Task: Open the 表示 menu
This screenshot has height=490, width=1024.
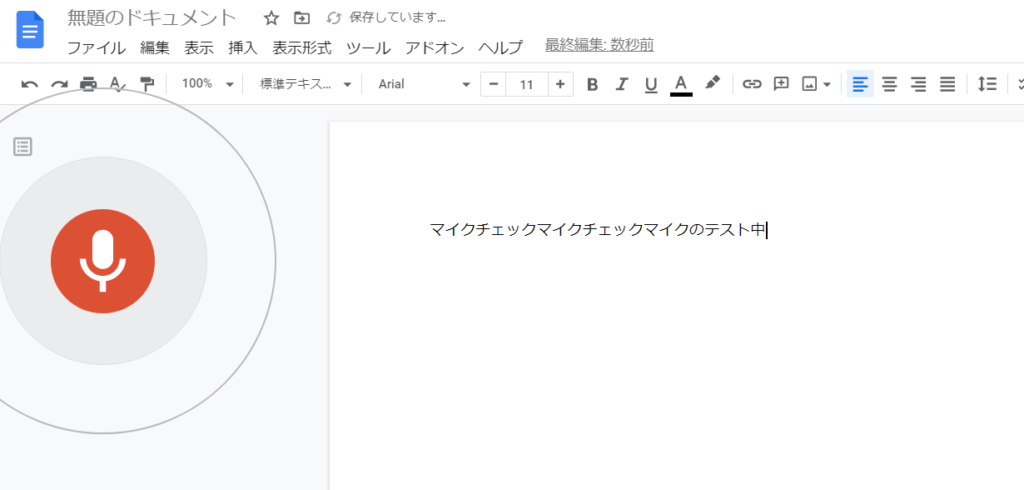Action: pos(199,48)
